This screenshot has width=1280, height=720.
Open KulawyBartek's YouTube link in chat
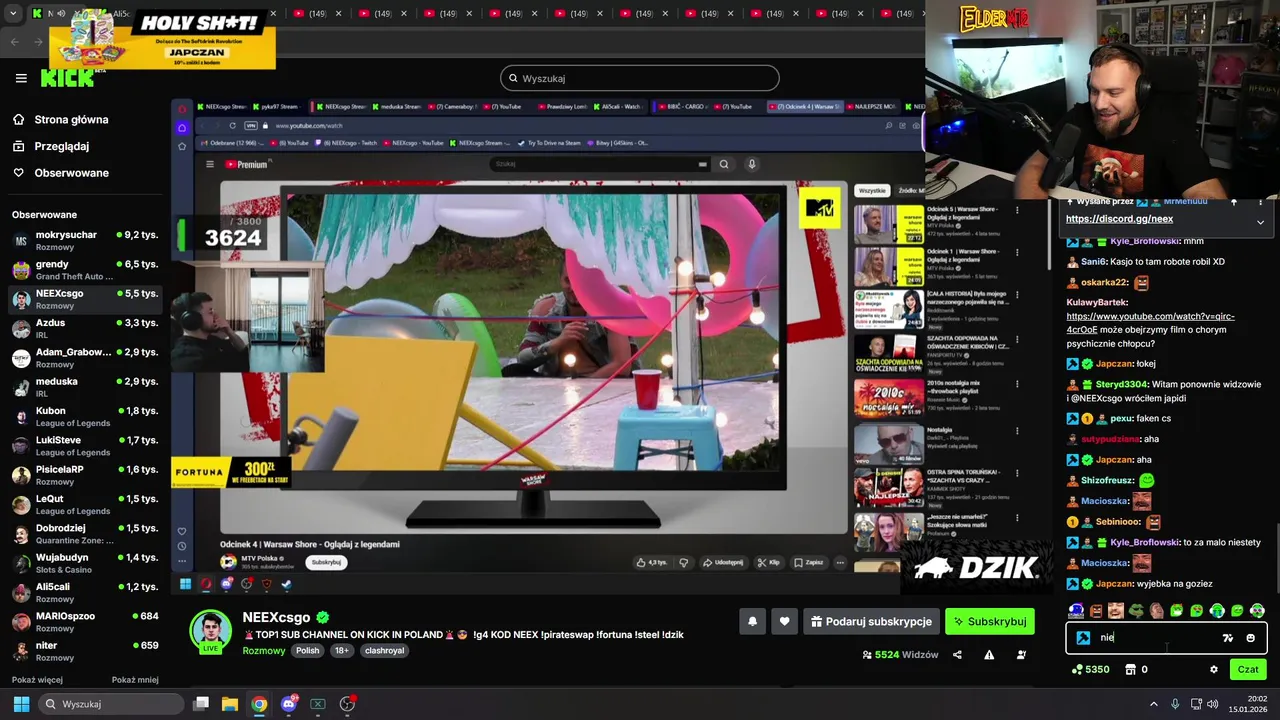pyautogui.click(x=1150, y=323)
